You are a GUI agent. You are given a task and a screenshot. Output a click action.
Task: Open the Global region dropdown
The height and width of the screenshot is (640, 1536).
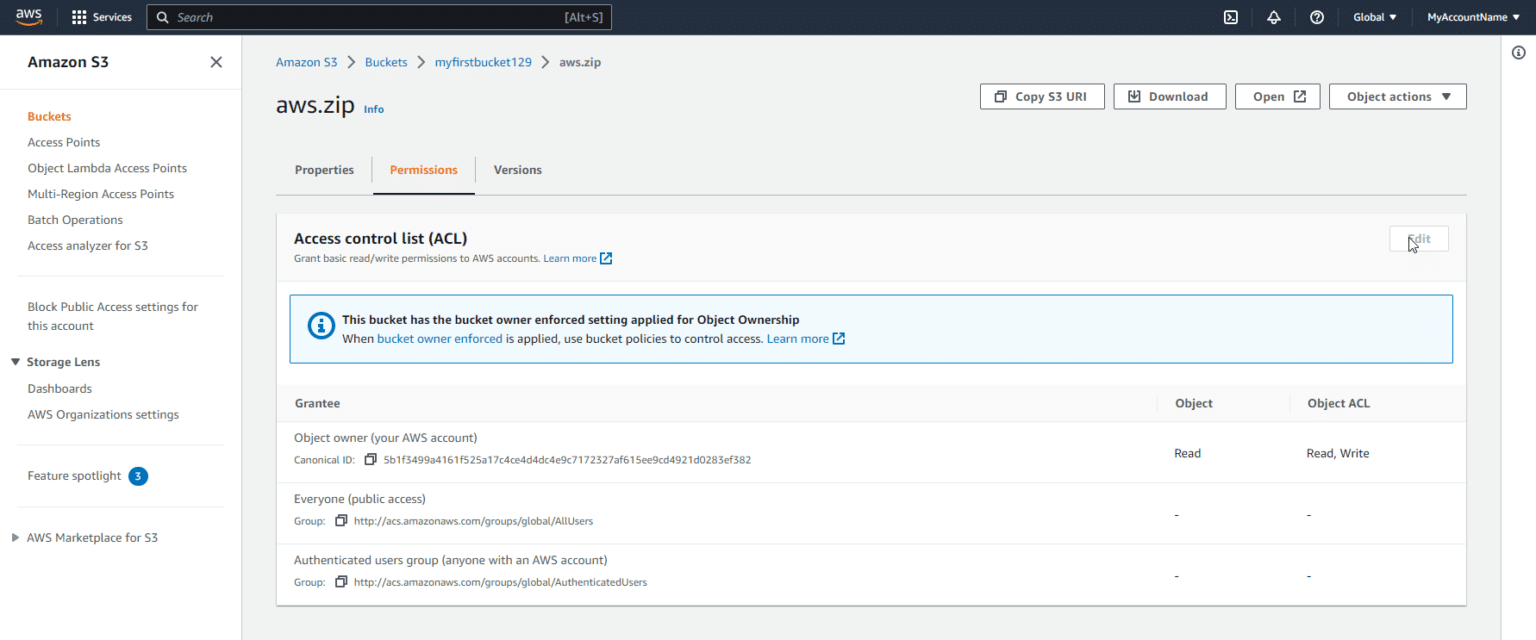coord(1374,17)
